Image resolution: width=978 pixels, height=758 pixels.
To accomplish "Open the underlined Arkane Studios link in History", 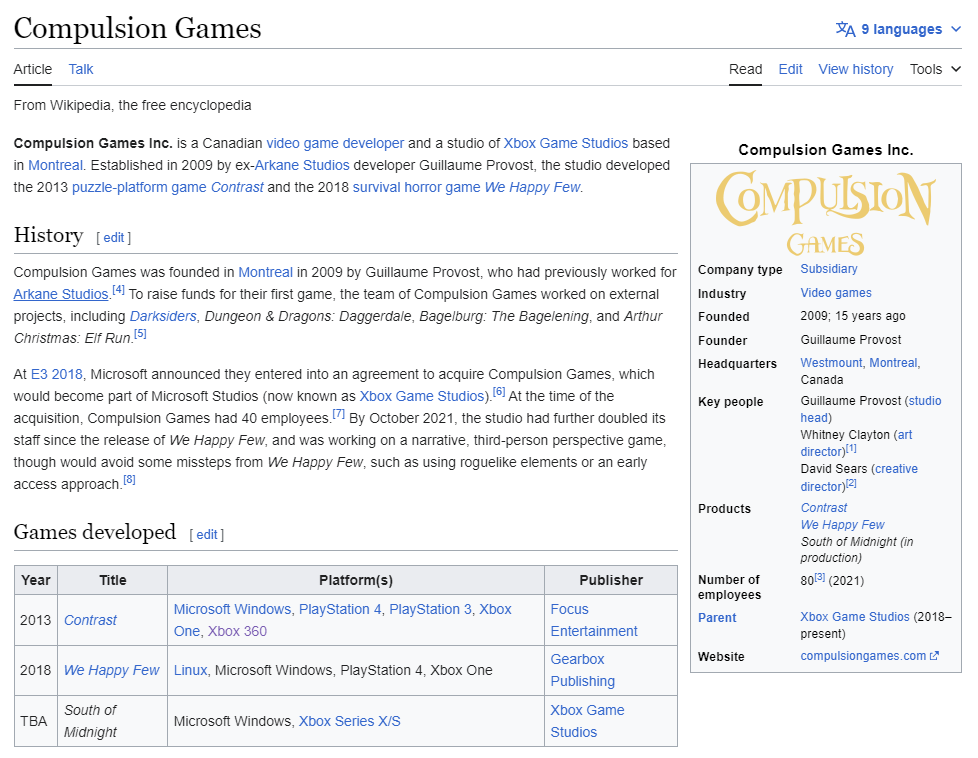I will [x=61, y=294].
